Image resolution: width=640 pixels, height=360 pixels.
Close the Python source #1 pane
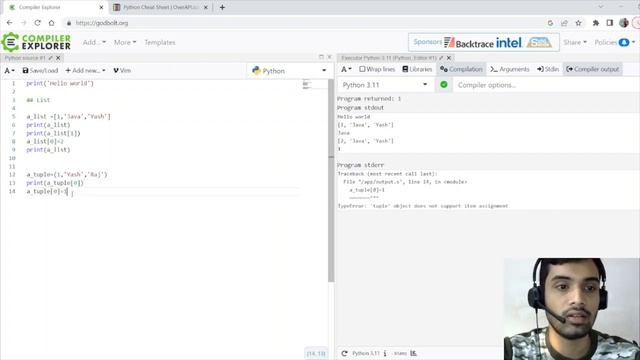click(58, 58)
